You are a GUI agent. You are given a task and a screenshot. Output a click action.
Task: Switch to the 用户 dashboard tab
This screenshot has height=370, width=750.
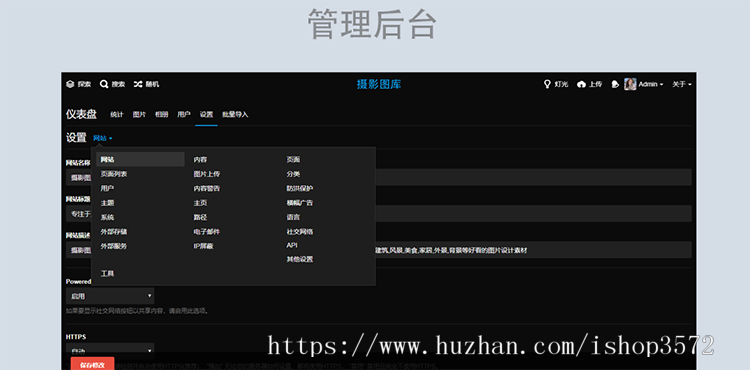pyautogui.click(x=184, y=115)
